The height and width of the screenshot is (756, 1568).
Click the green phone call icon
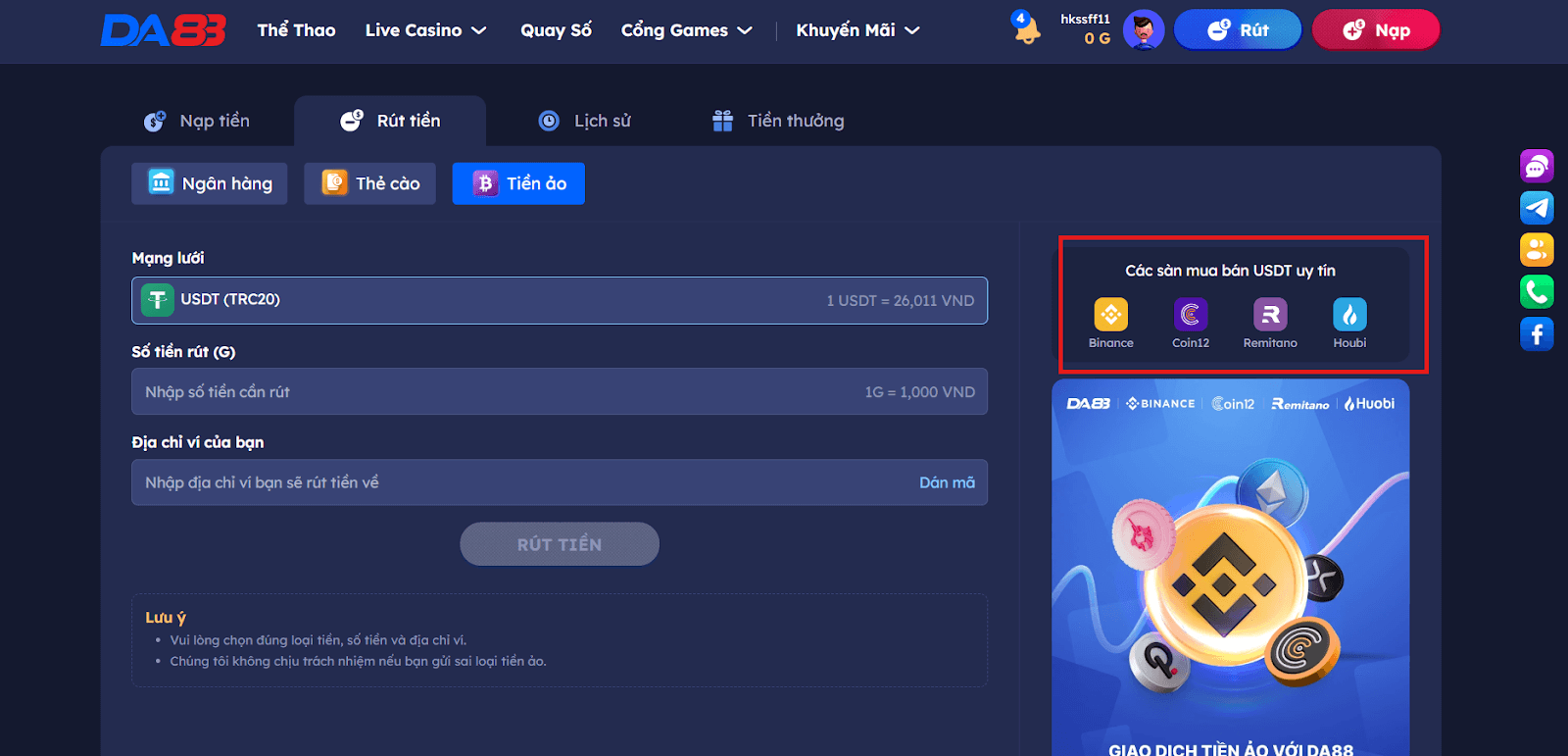tap(1537, 292)
